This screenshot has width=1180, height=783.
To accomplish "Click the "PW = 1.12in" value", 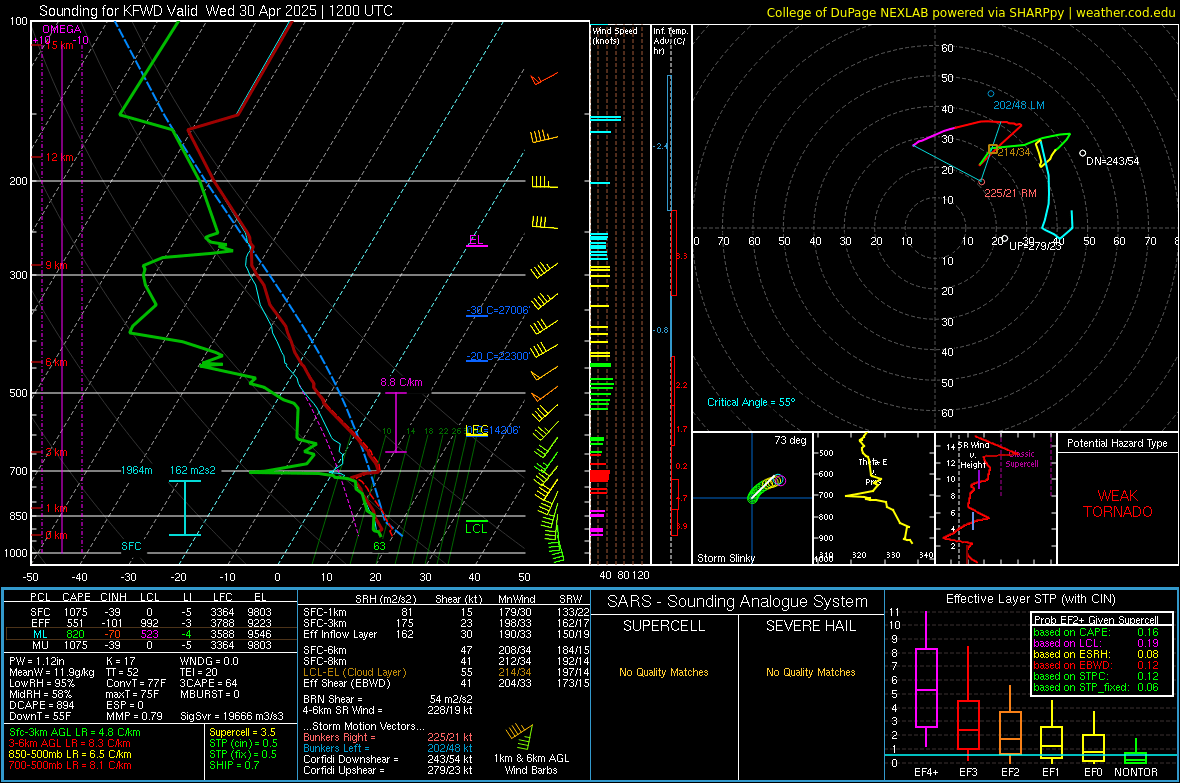I will pyautogui.click(x=40, y=662).
